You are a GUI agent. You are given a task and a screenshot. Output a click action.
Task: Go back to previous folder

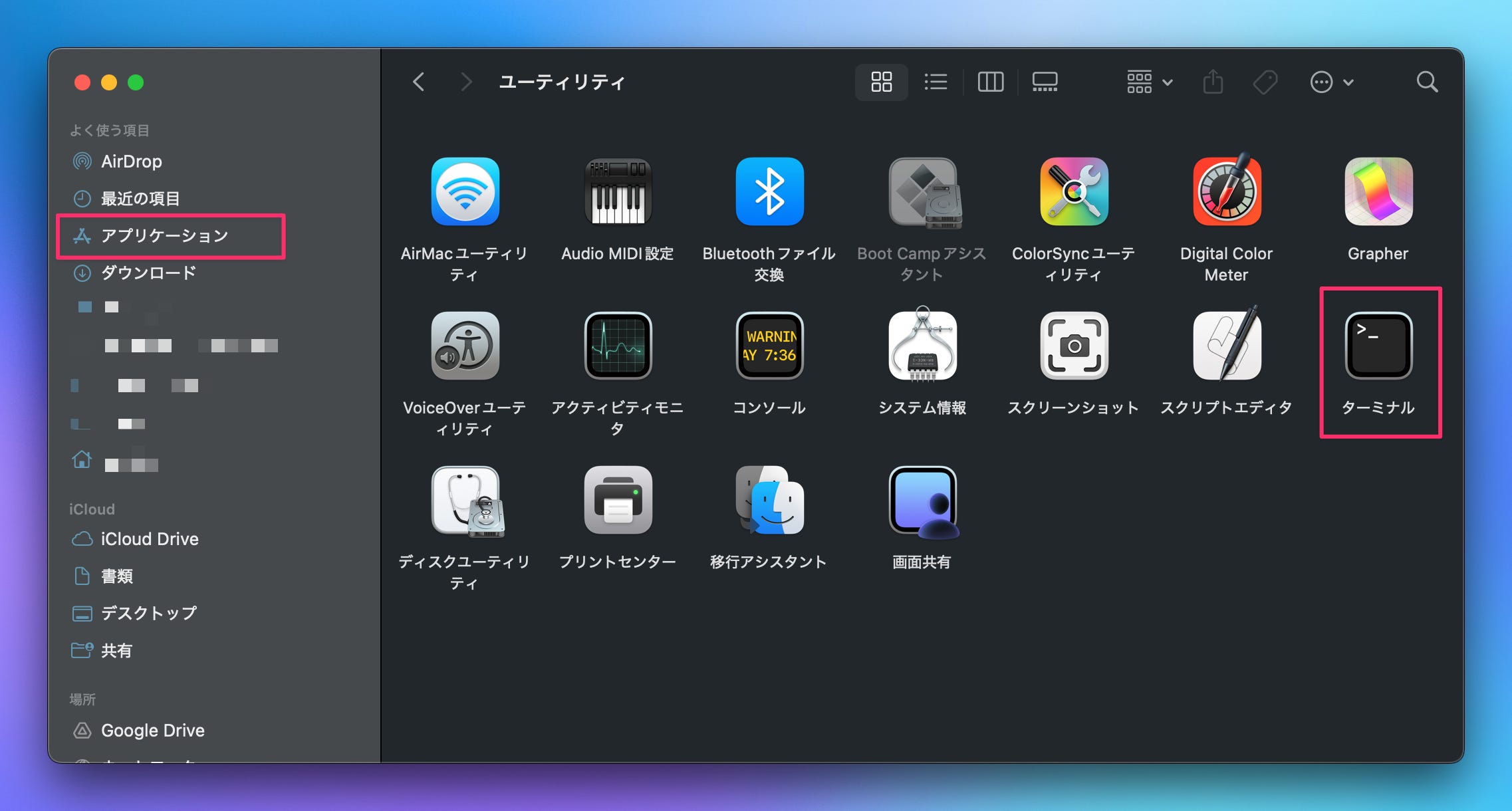click(418, 82)
